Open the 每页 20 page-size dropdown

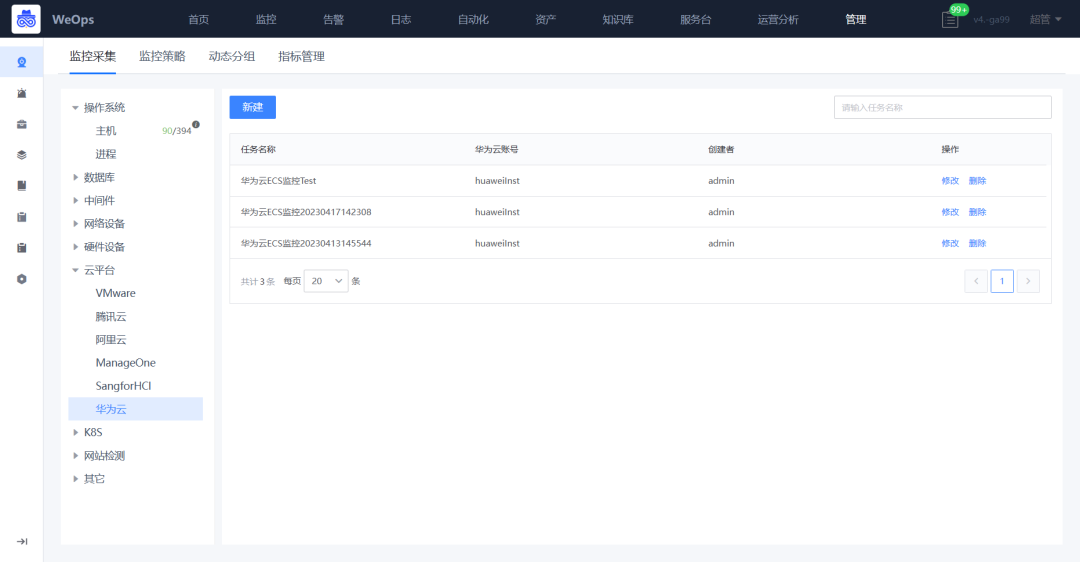pyautogui.click(x=326, y=281)
